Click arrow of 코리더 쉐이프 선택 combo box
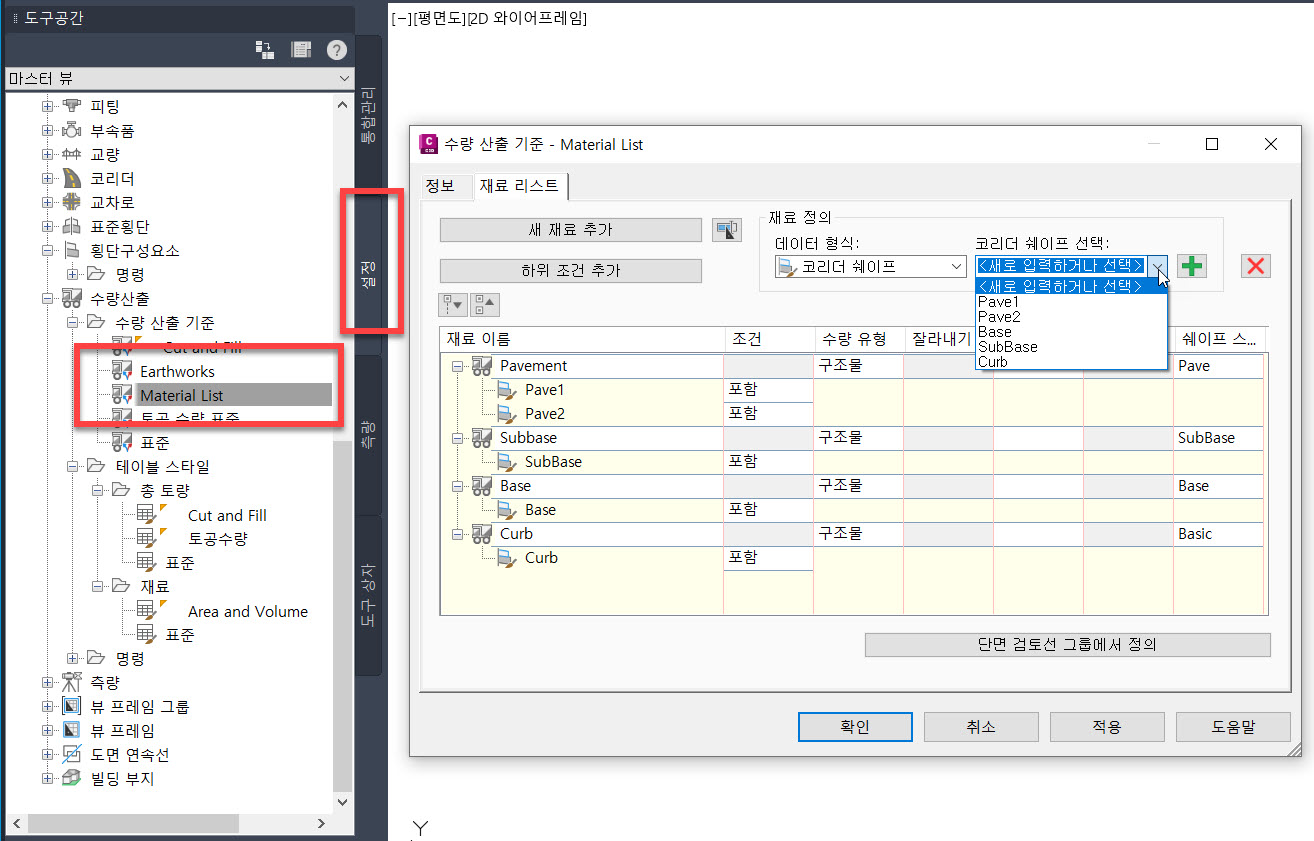The width and height of the screenshot is (1314, 841). [x=1158, y=266]
